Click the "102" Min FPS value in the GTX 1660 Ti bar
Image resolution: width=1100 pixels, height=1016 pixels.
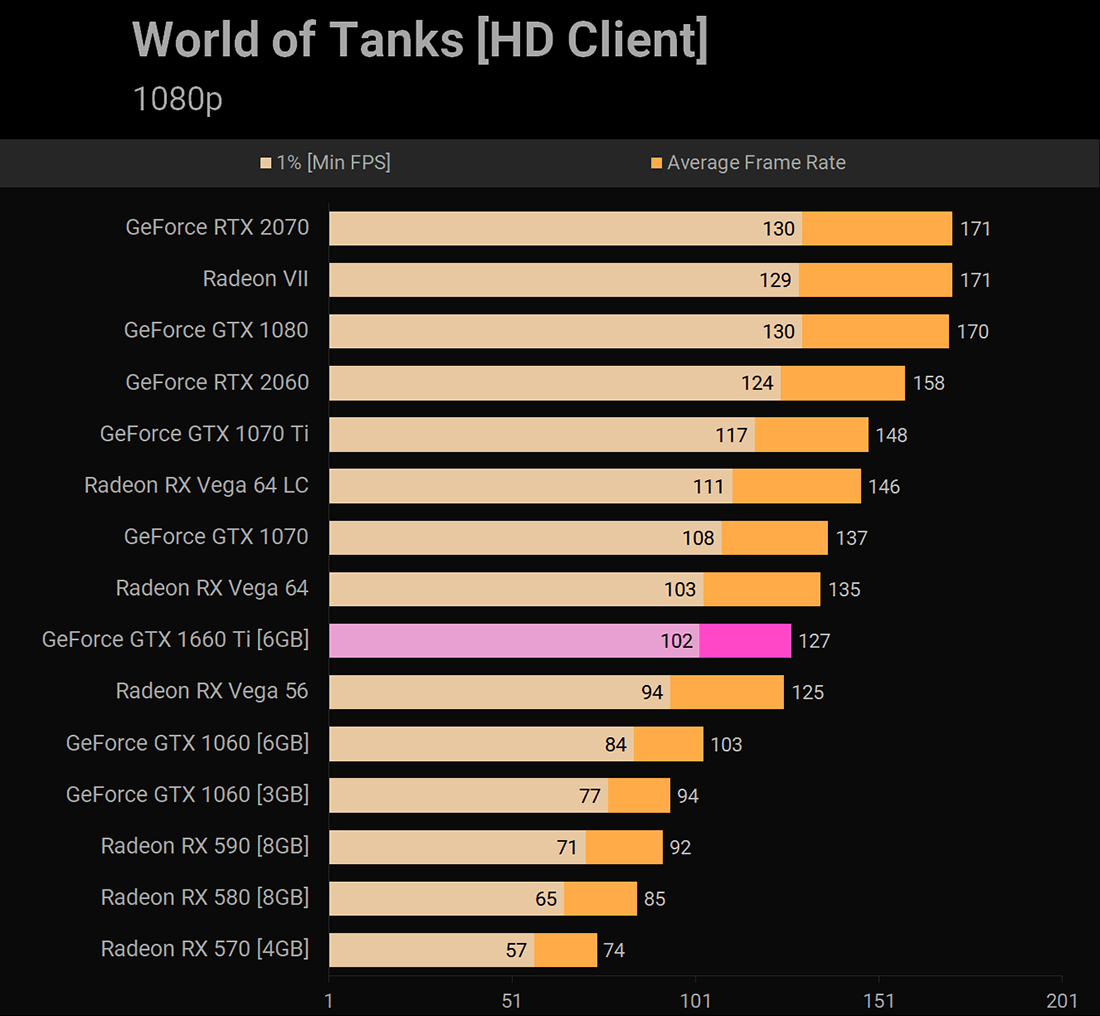(677, 641)
